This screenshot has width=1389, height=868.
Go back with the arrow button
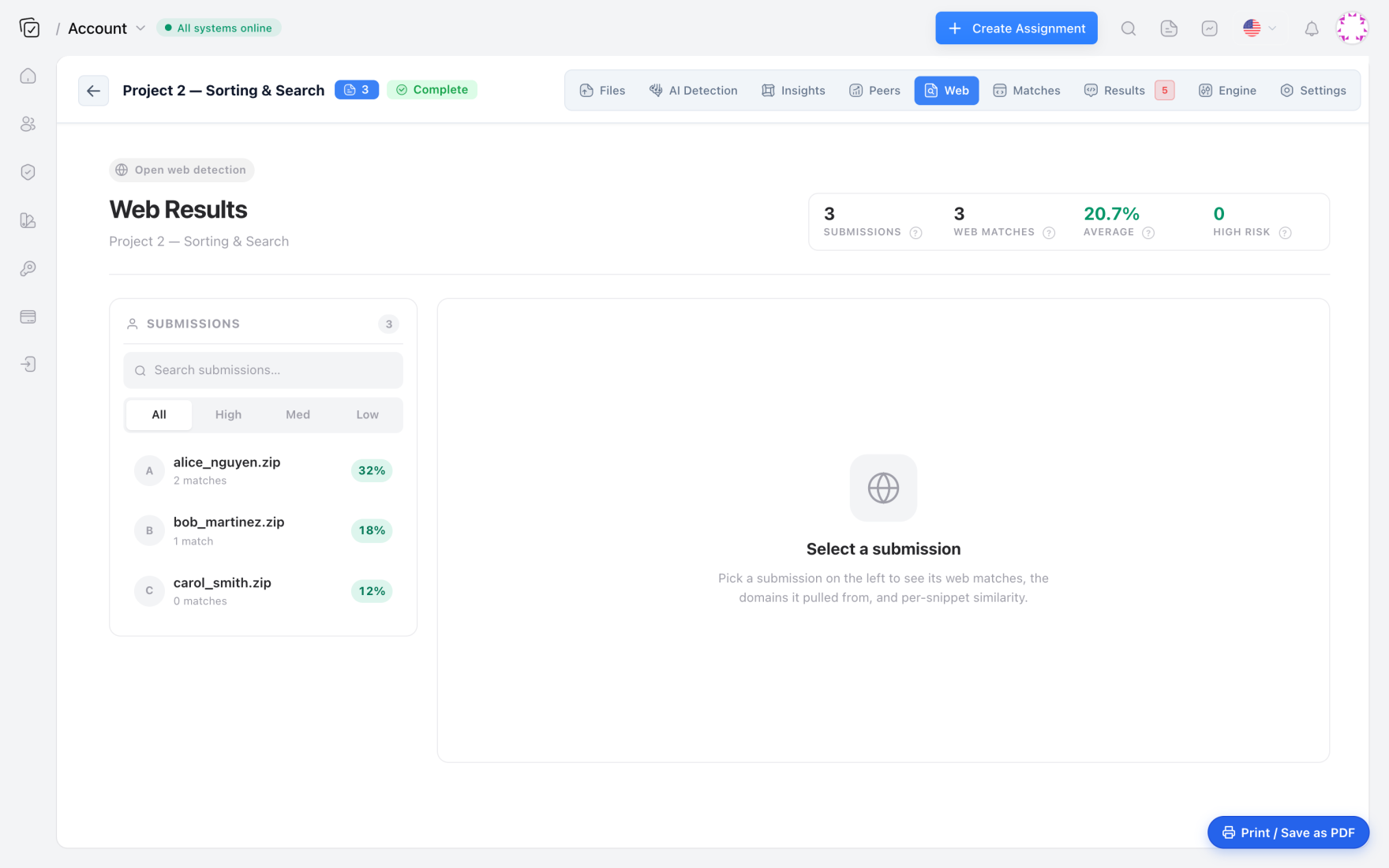[93, 91]
